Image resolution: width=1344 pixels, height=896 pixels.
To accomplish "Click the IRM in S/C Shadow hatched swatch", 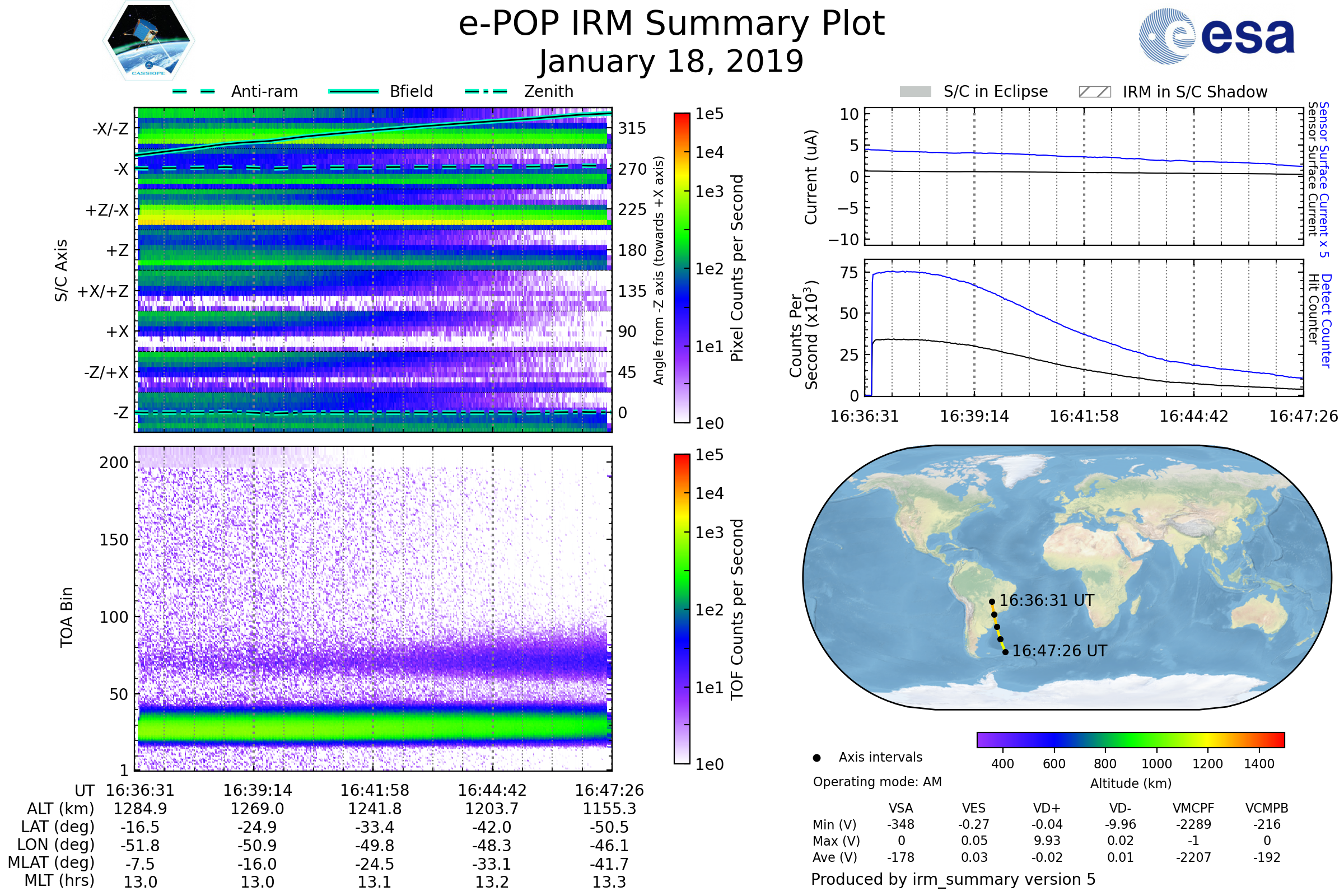I will pos(1095,92).
